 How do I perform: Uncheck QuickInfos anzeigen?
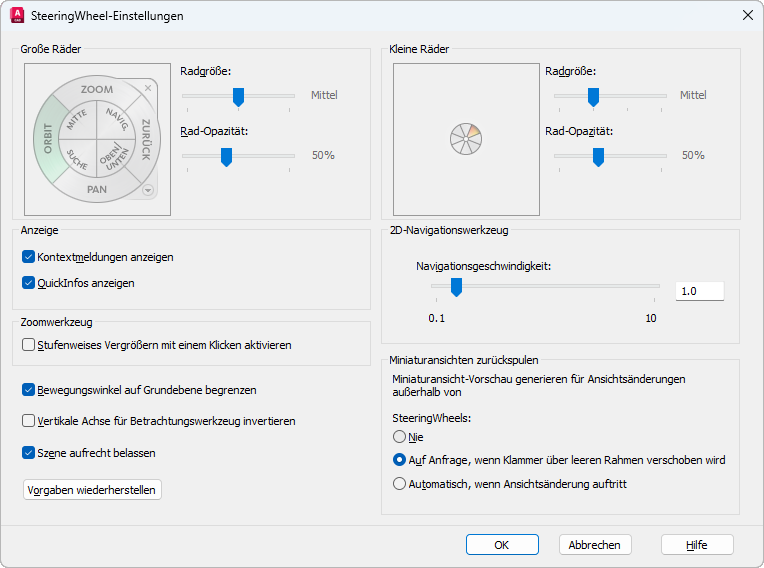pos(29,283)
